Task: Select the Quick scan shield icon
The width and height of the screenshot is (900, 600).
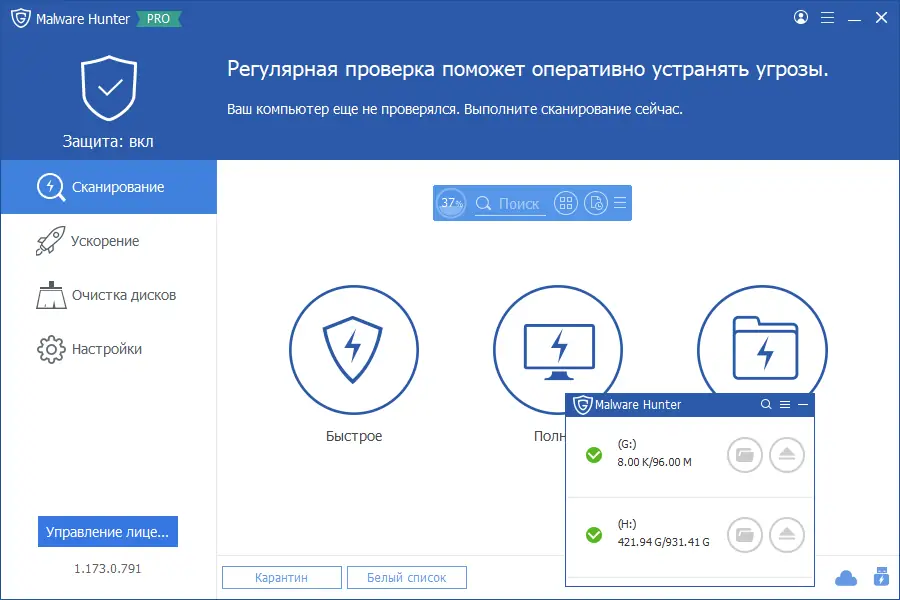Action: click(x=353, y=350)
